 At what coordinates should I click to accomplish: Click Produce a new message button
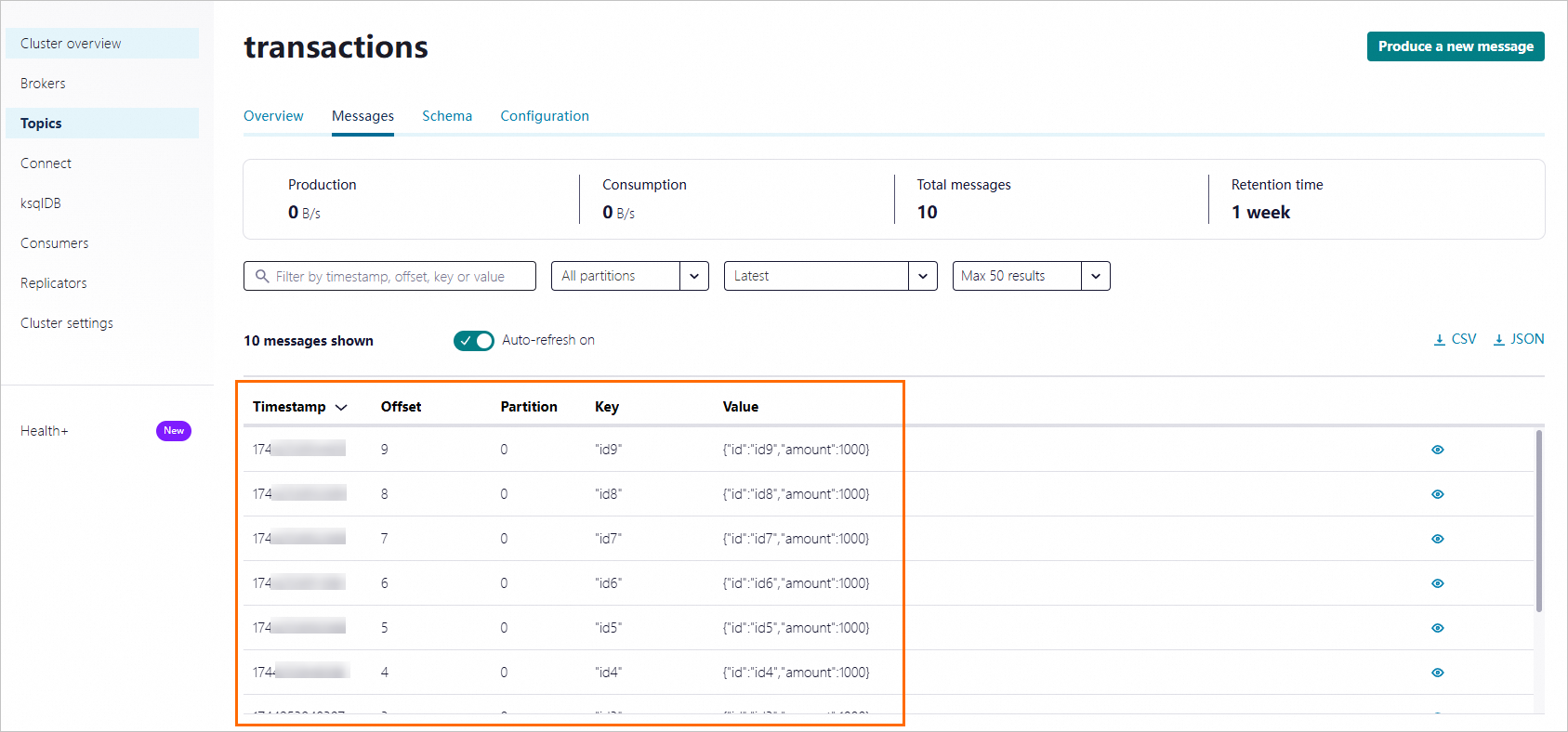(1456, 46)
